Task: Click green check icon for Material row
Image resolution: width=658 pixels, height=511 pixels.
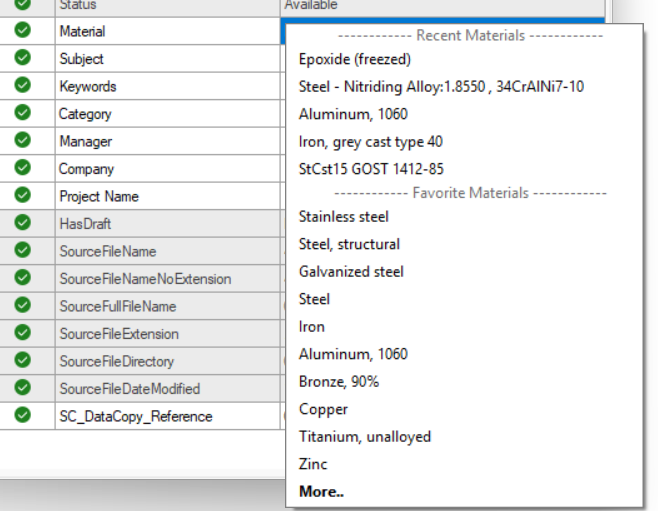Action: 23,30
